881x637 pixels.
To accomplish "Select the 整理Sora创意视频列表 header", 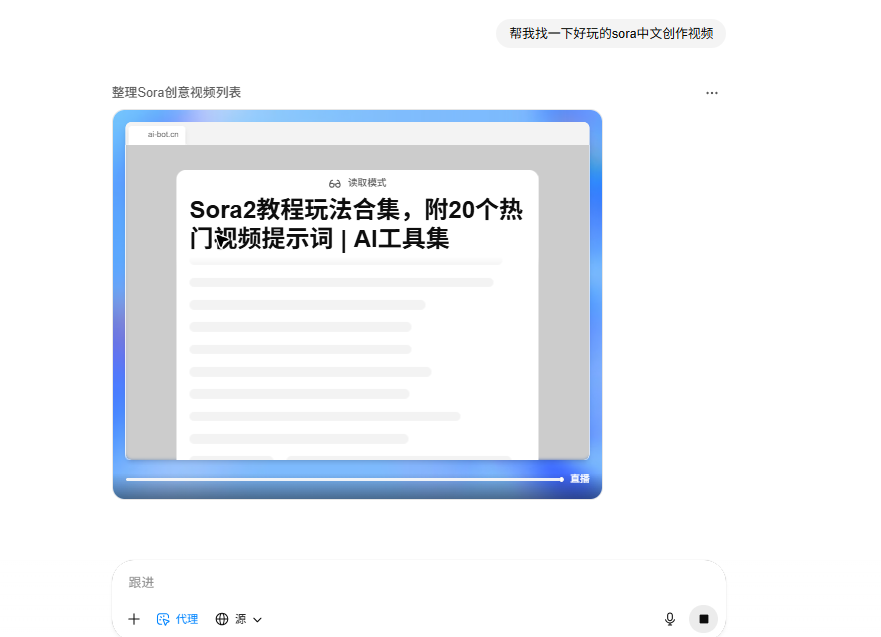I will [178, 92].
